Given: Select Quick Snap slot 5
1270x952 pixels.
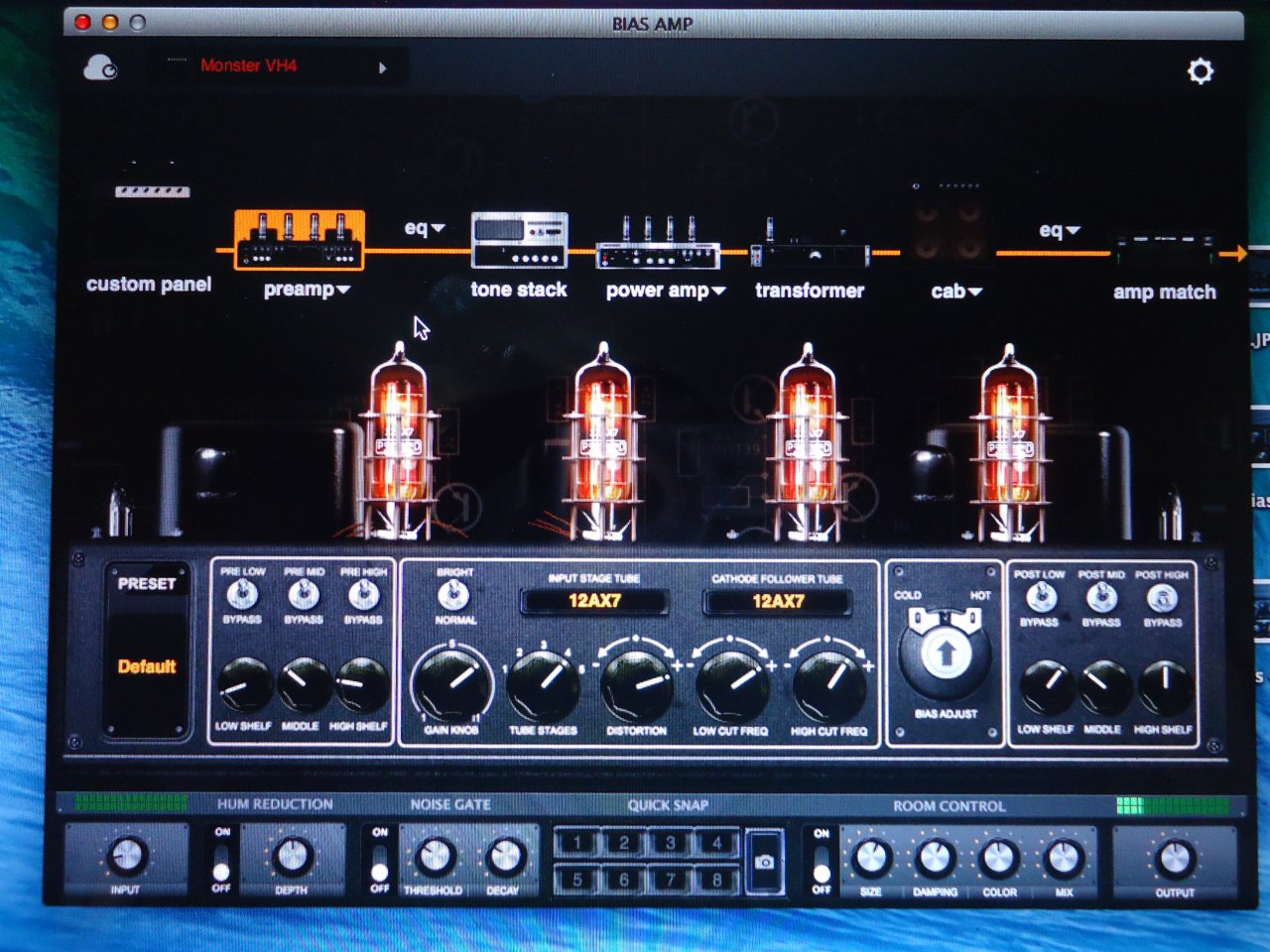Looking at the screenshot, I should coord(577,879).
